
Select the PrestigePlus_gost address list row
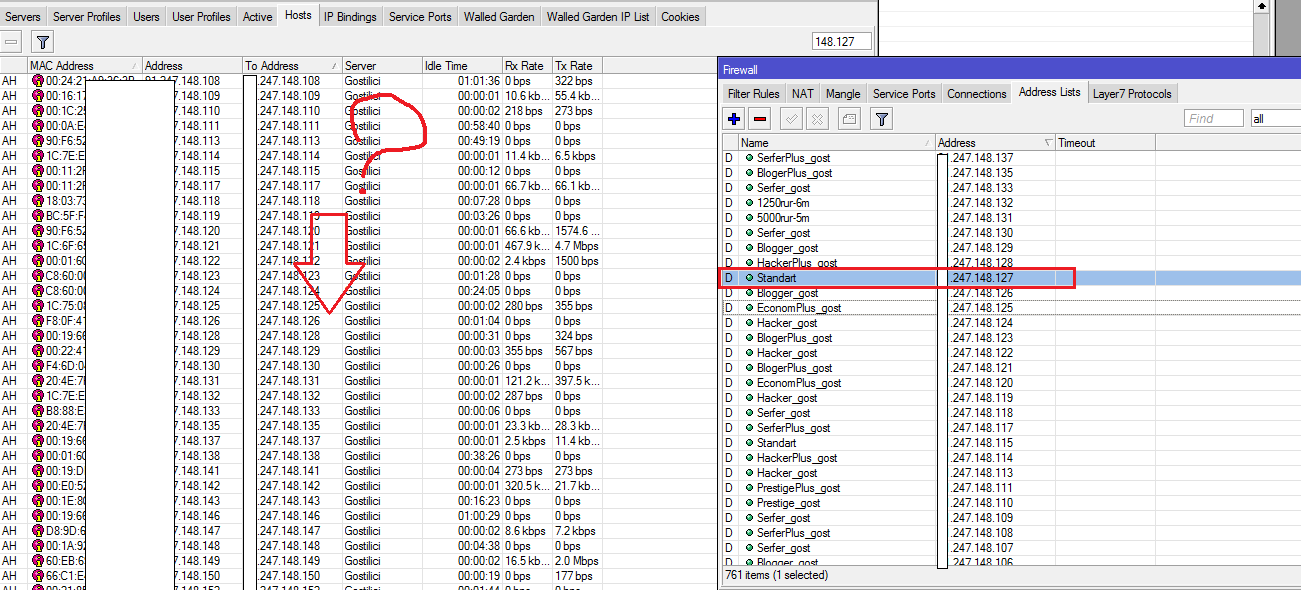pos(1010,488)
